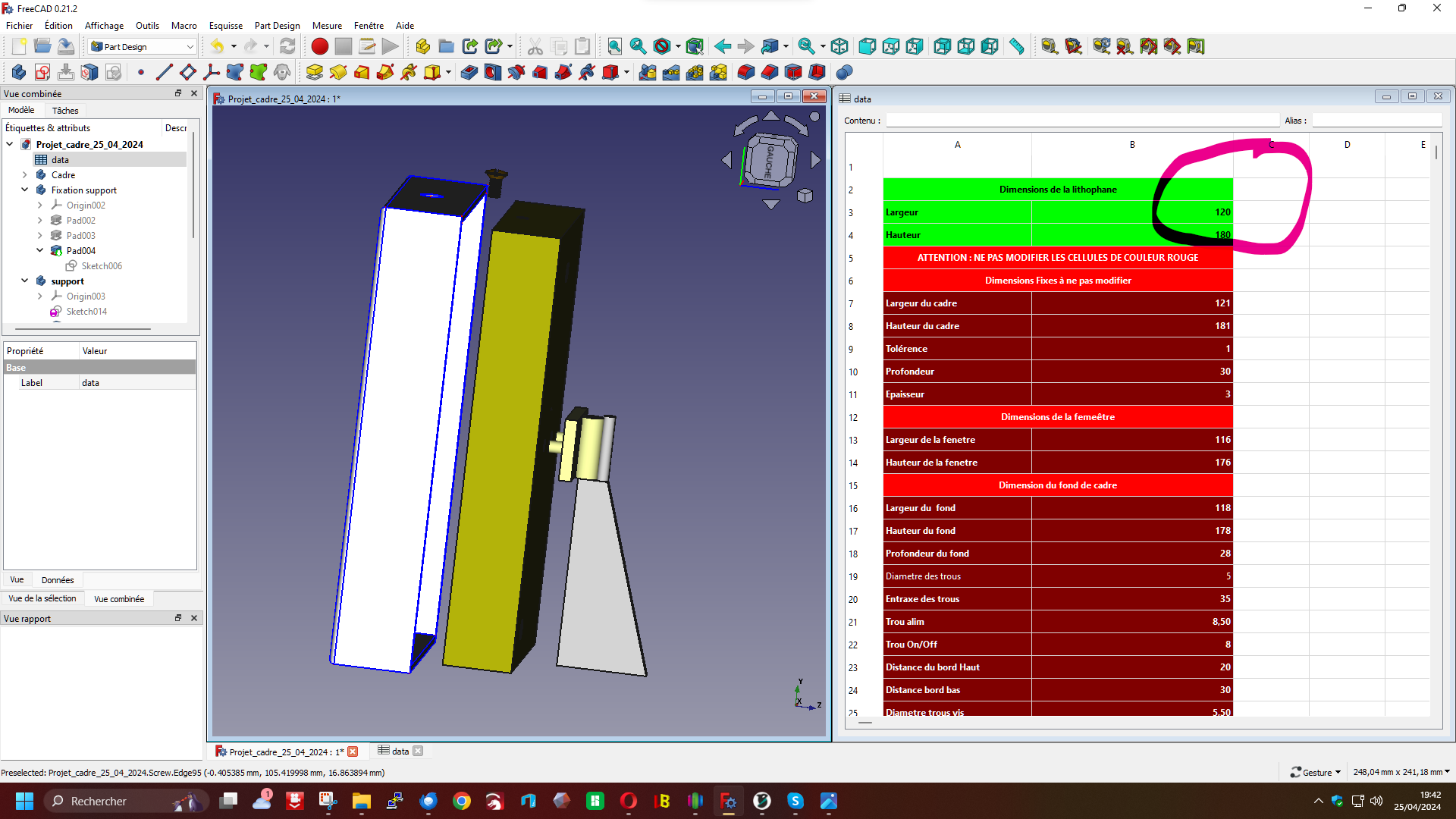This screenshot has width=1456, height=819.
Task: Open the Fichier menu
Action: (20, 25)
